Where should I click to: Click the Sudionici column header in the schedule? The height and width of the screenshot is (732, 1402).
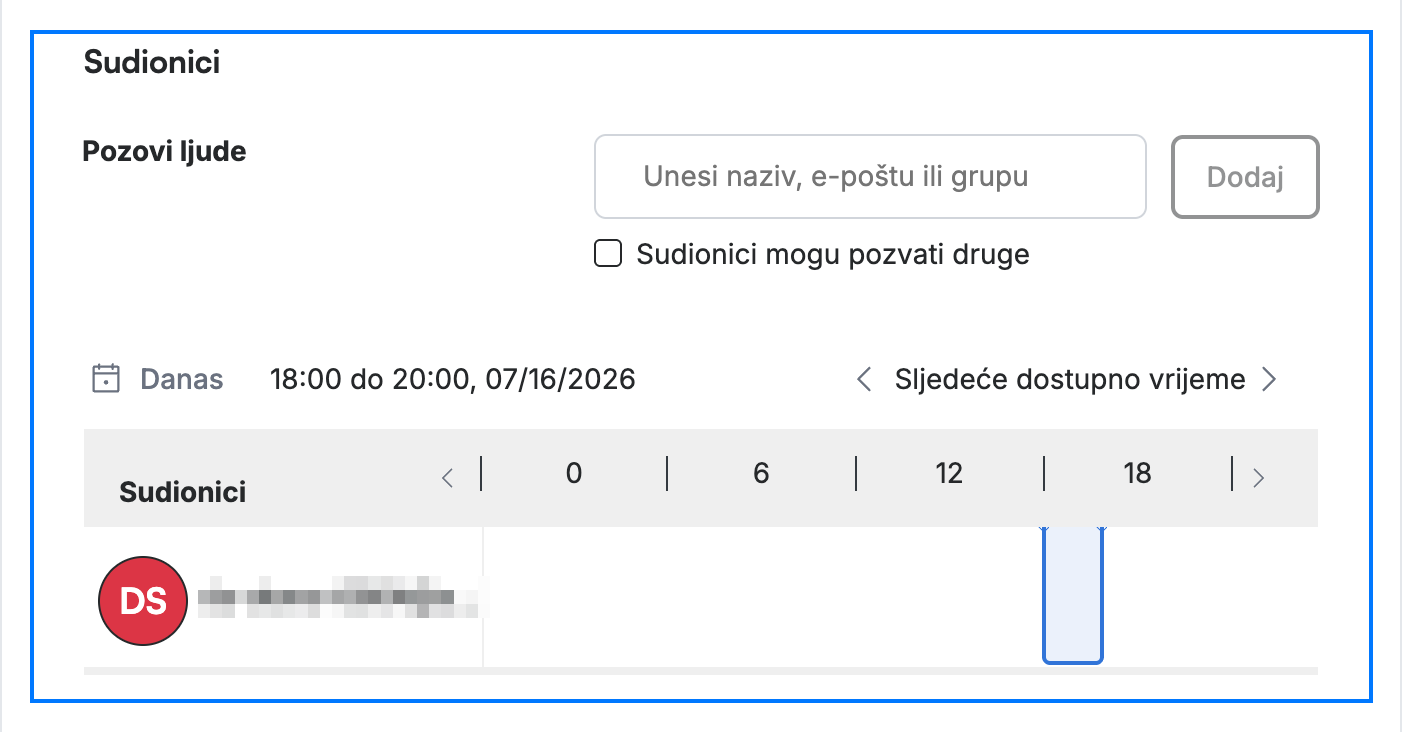[183, 492]
